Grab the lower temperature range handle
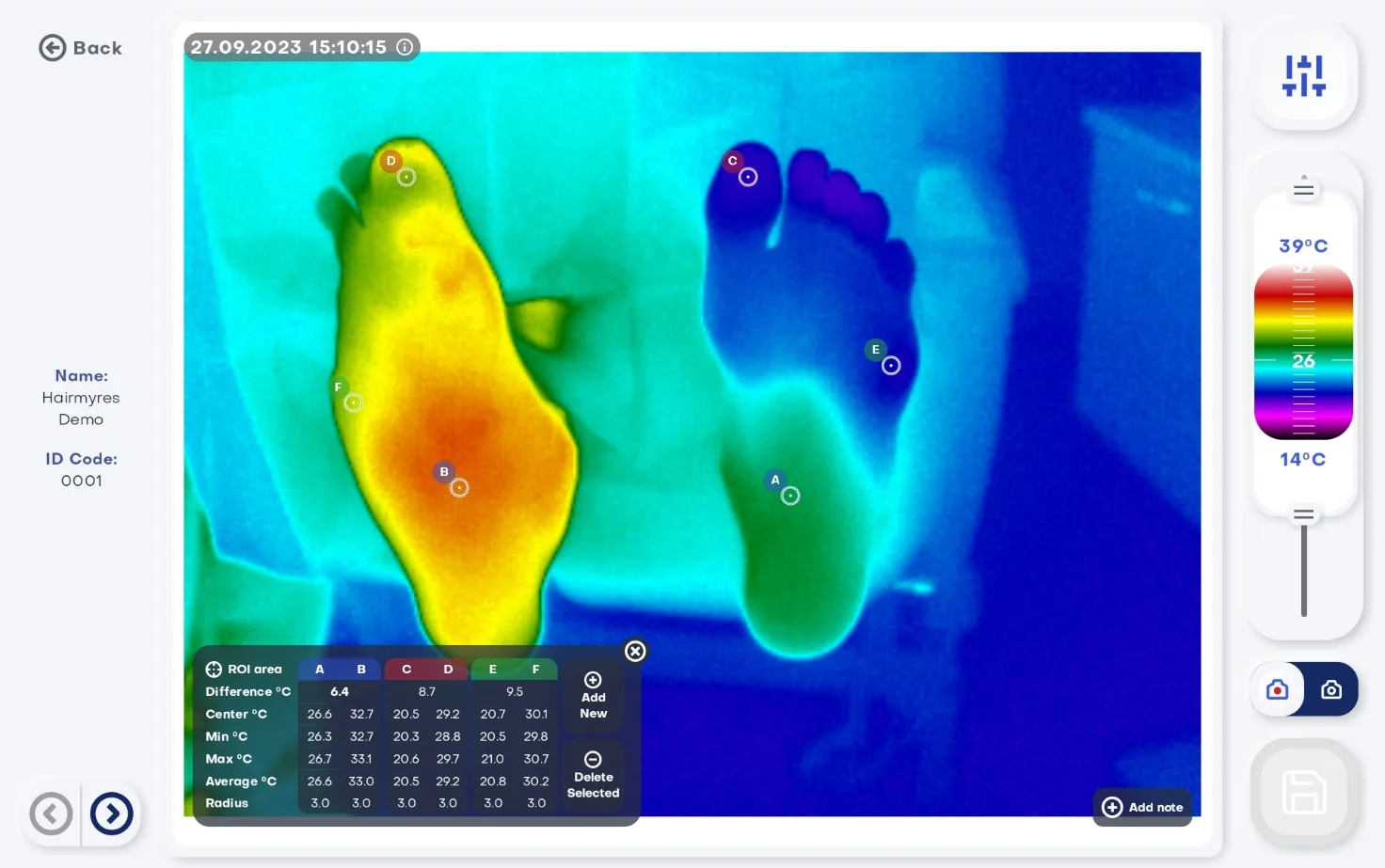This screenshot has width=1385, height=868. coord(1303,514)
